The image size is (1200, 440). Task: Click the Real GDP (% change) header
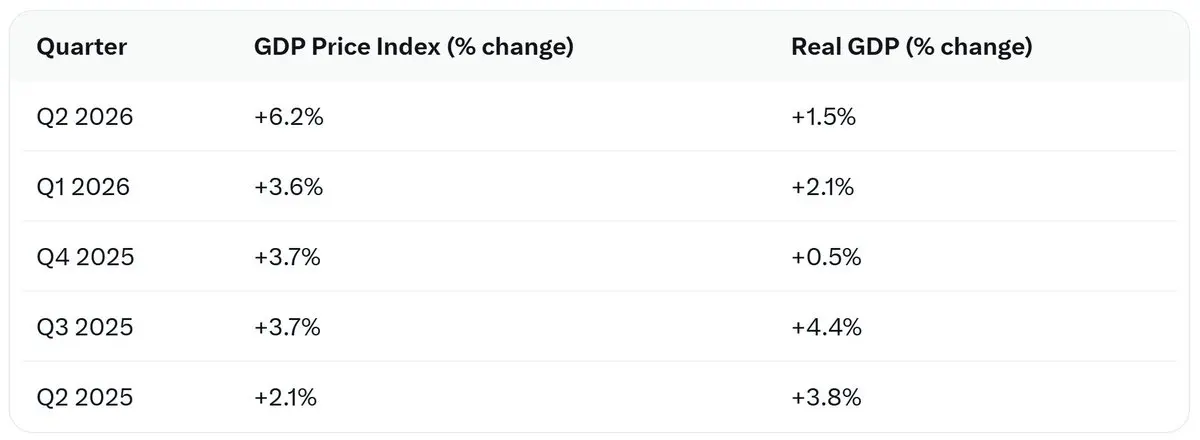point(912,48)
